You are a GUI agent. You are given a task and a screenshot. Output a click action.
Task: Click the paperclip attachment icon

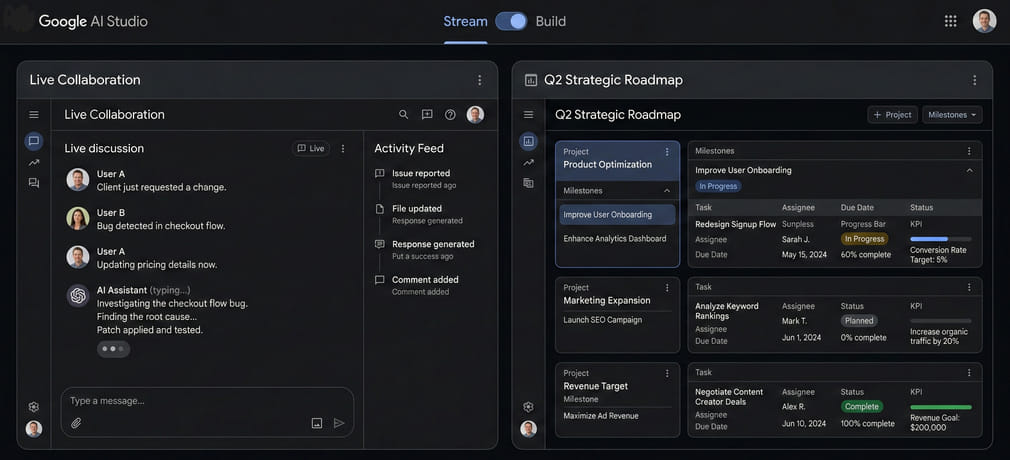pyautogui.click(x=76, y=423)
